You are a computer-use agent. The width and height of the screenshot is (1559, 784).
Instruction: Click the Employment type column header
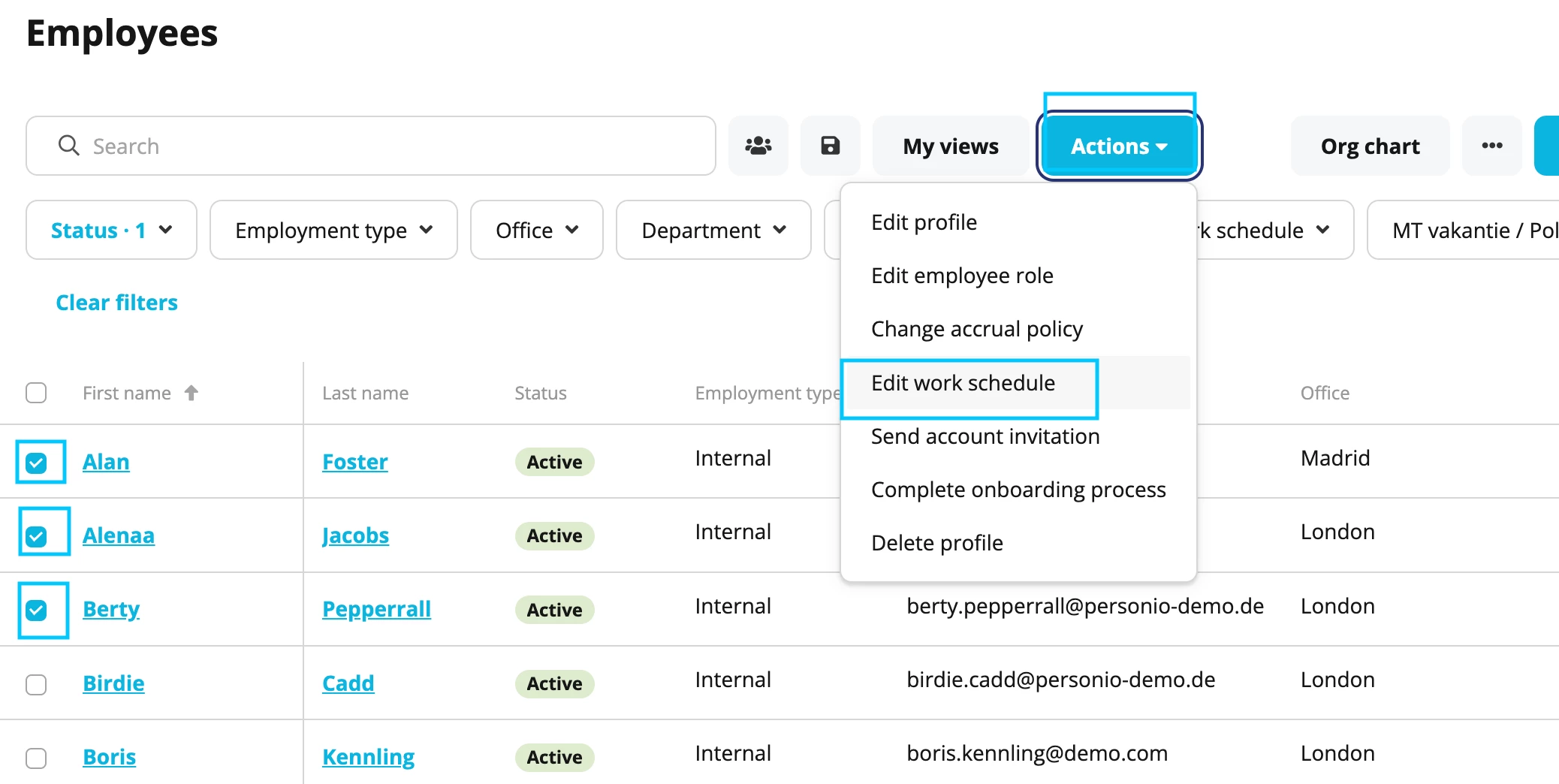pos(768,393)
